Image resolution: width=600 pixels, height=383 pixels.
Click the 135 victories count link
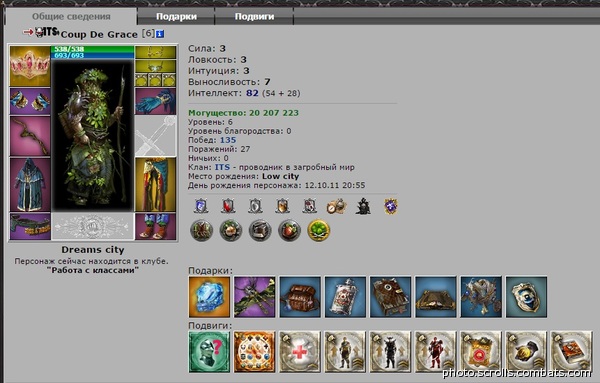228,140
